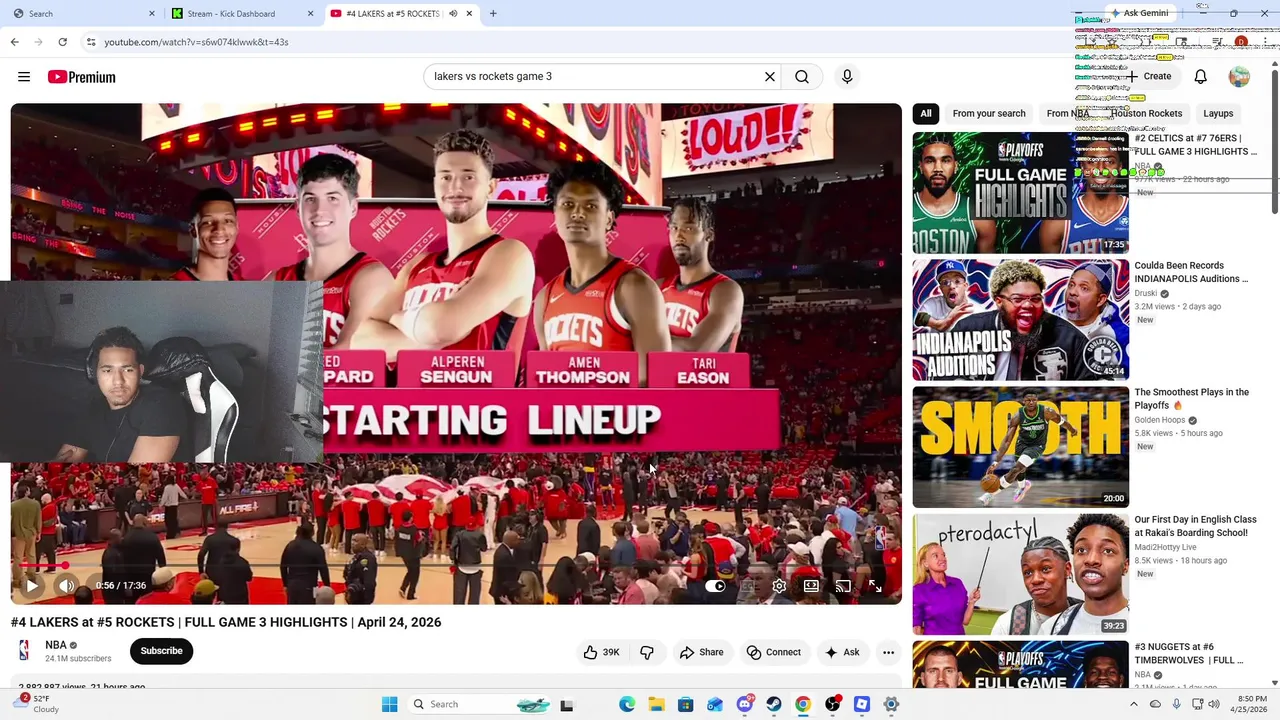Open the YouTube guide hamburger menu
1280x720 pixels.
point(24,77)
